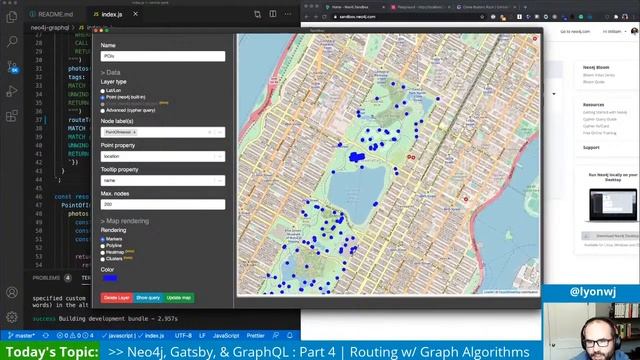The width and height of the screenshot is (640, 360).
Task: Open user name dropdown in sandbox page header
Action: click(x=614, y=31)
